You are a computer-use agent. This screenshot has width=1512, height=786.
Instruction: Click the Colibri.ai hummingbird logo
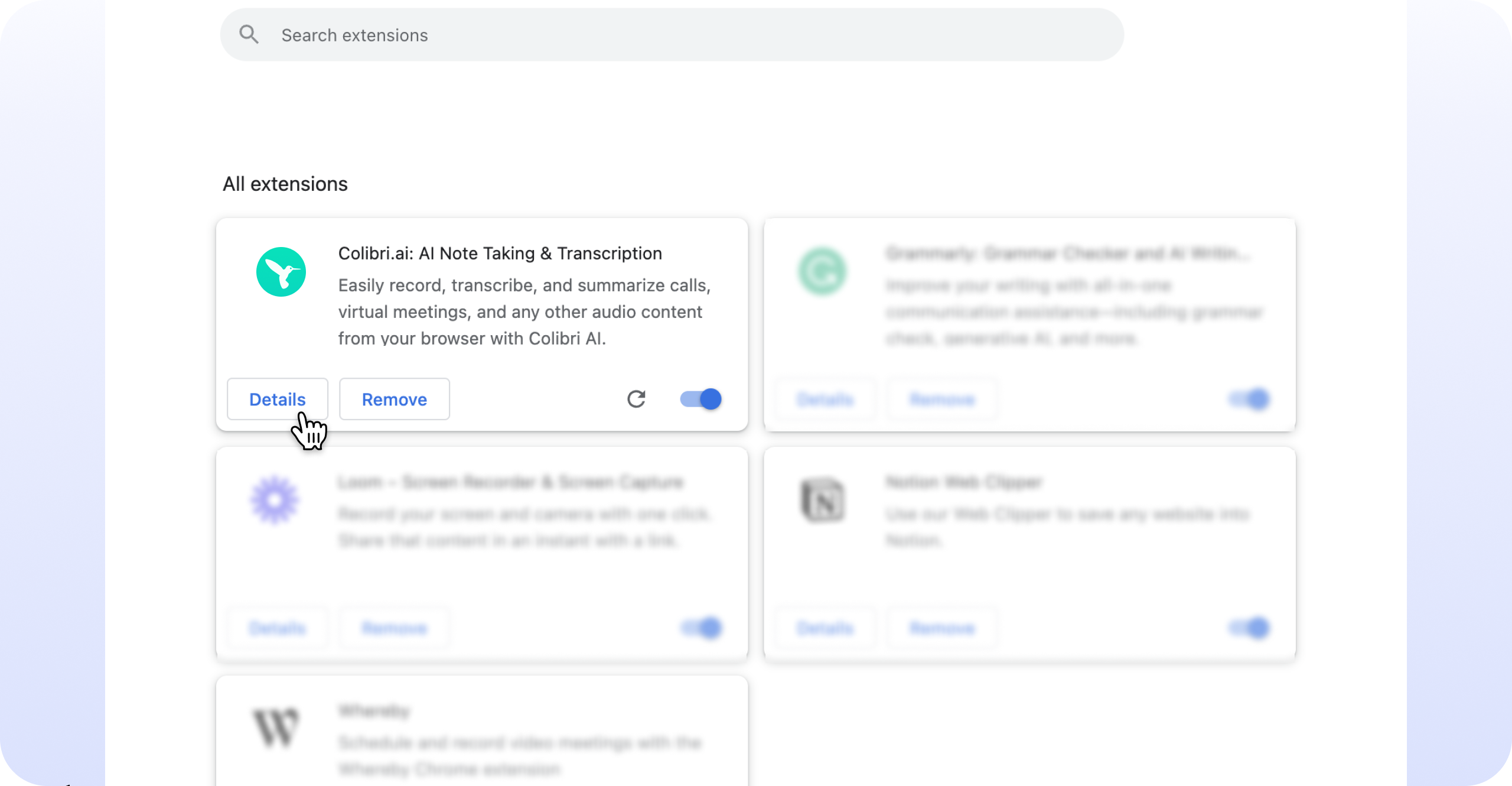tap(281, 272)
